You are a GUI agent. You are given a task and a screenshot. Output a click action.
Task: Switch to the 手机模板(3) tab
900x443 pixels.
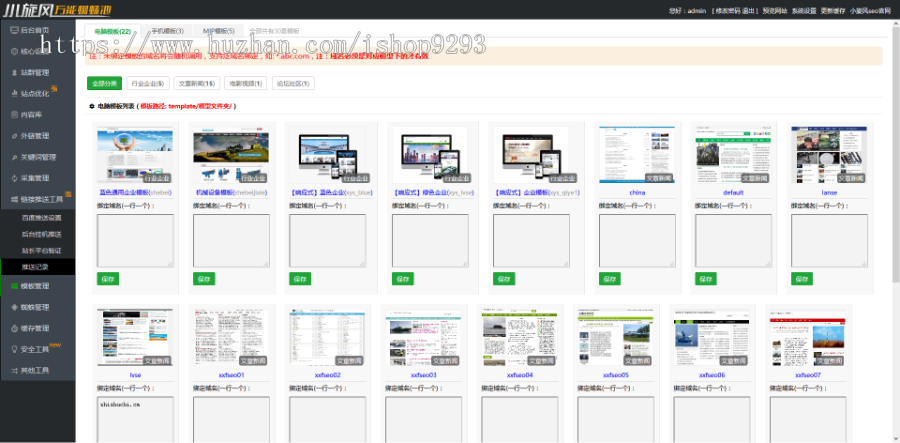click(x=168, y=32)
